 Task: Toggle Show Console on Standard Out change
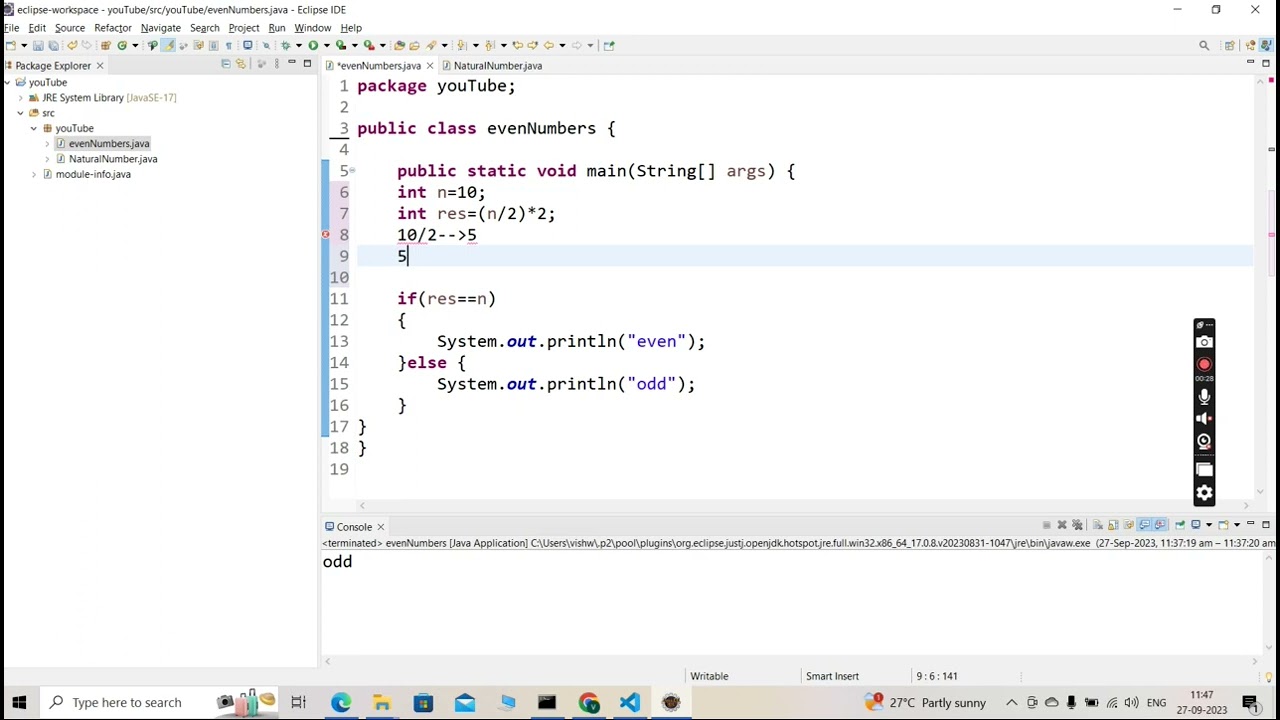[x=1144, y=525]
